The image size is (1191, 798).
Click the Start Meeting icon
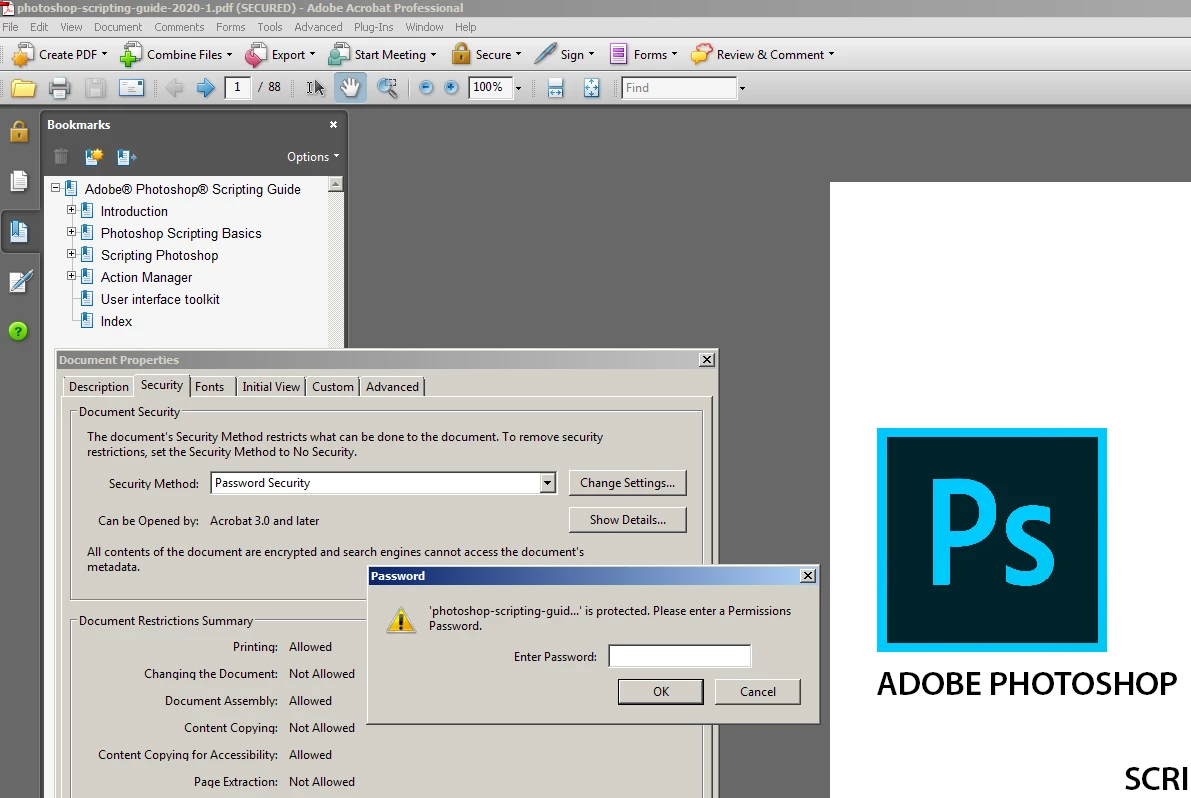(x=339, y=55)
